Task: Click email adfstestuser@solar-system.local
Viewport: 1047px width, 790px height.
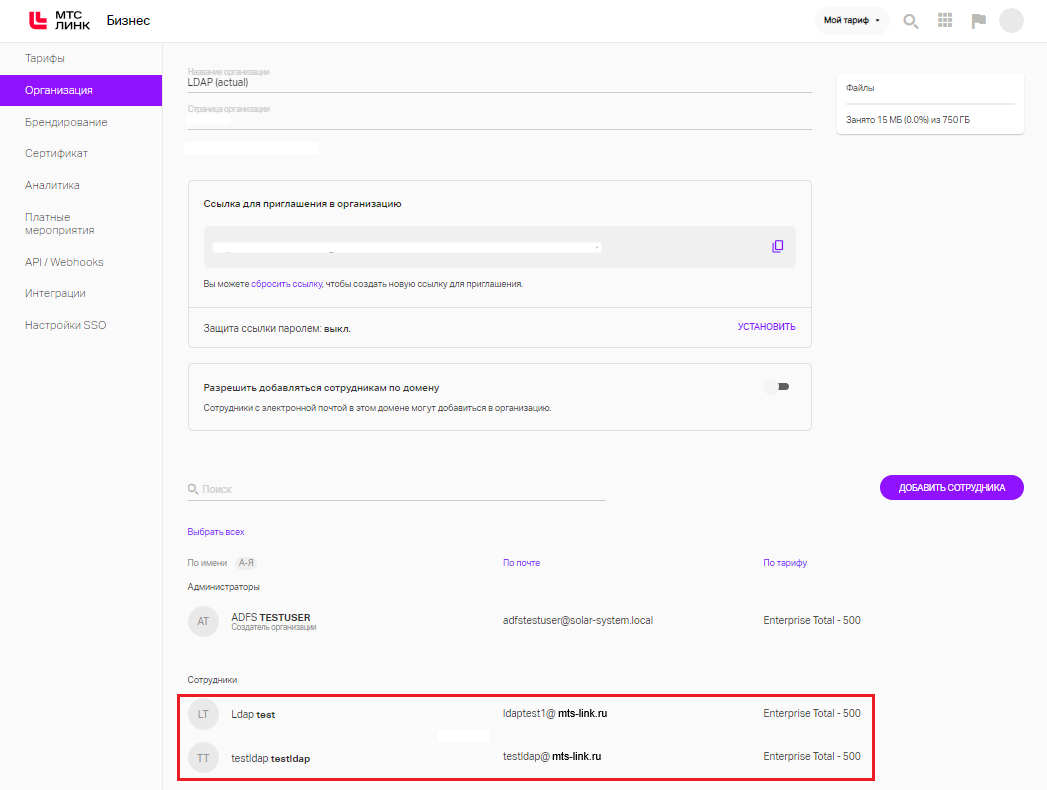Action: tap(578, 620)
